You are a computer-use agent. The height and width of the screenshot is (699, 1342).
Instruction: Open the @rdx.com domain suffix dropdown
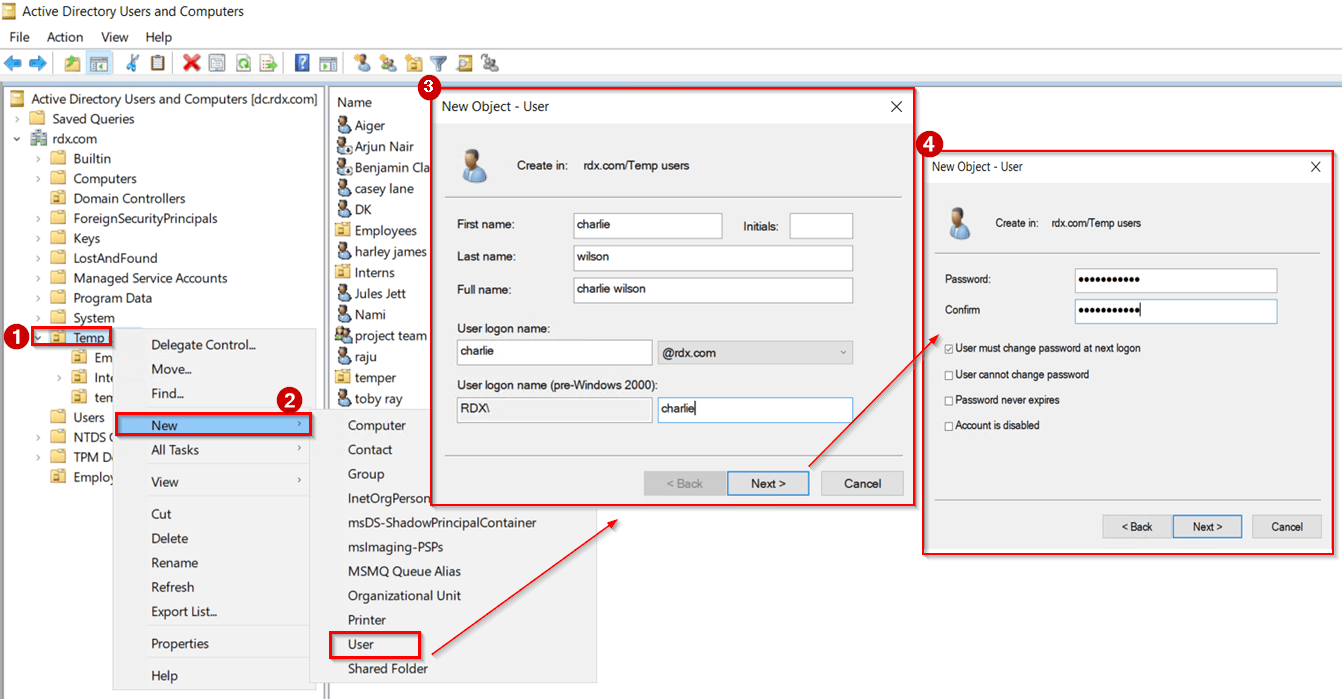point(843,352)
